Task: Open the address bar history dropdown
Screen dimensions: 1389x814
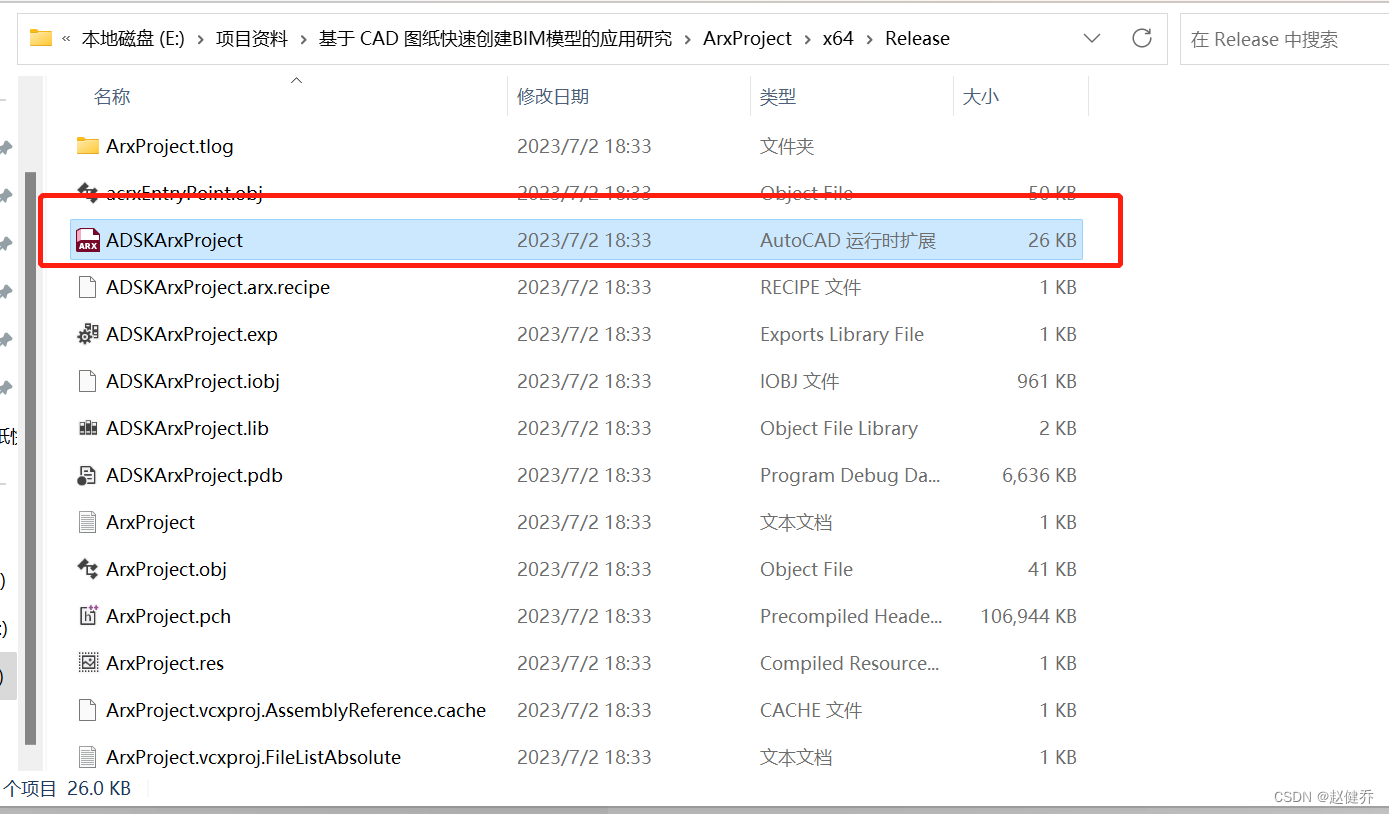Action: pos(1092,38)
